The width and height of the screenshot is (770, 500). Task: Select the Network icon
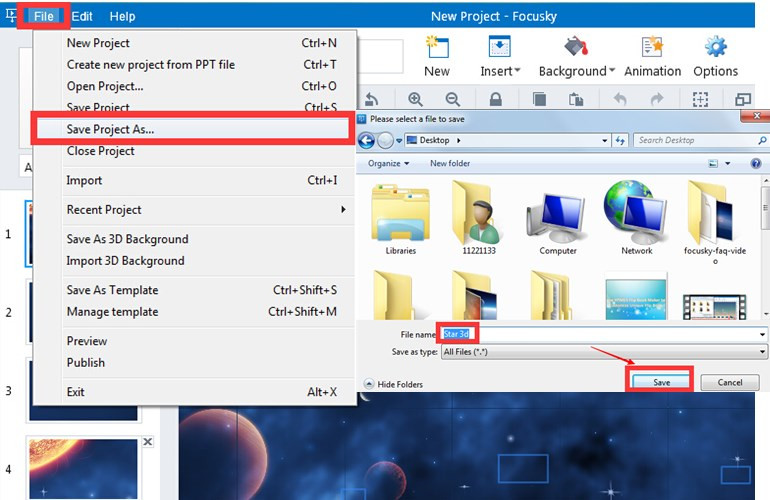tap(635, 212)
